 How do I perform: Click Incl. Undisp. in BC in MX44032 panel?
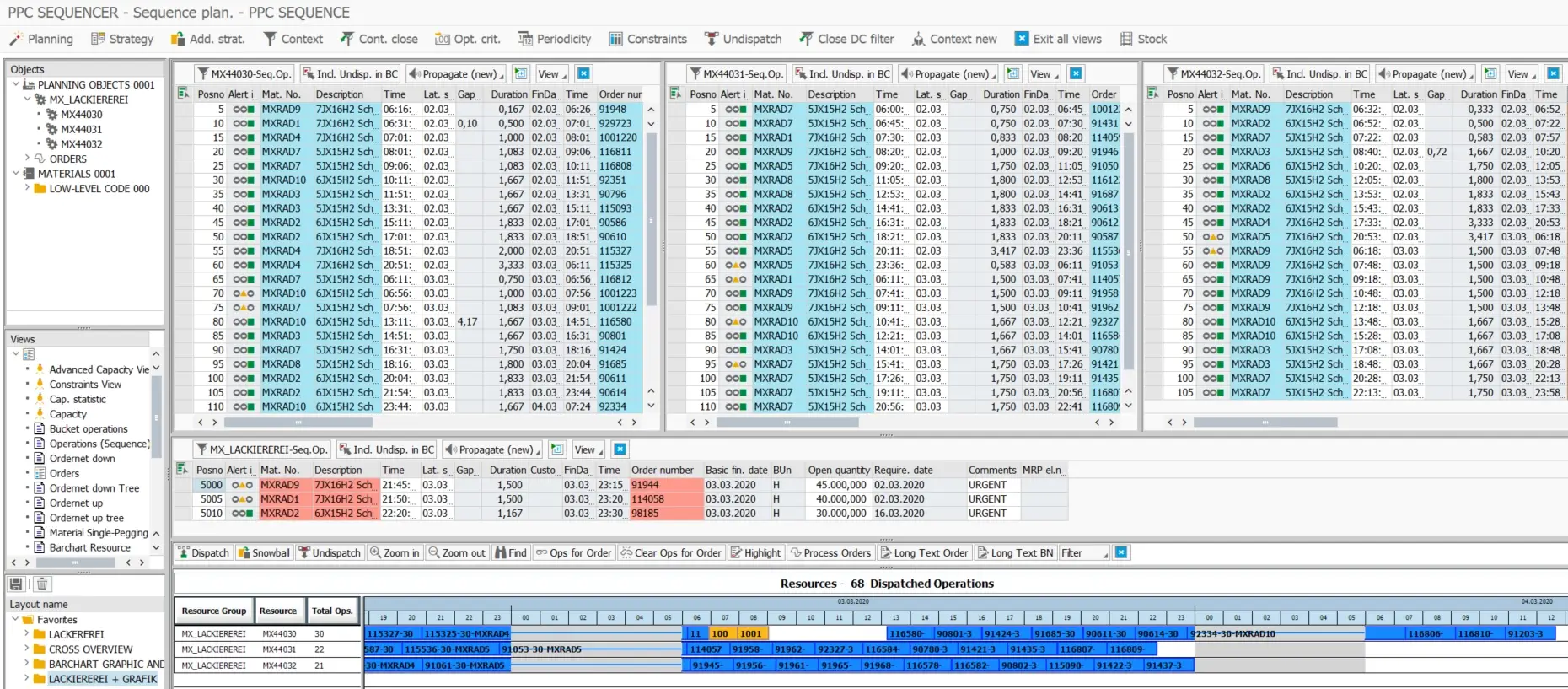(1320, 74)
